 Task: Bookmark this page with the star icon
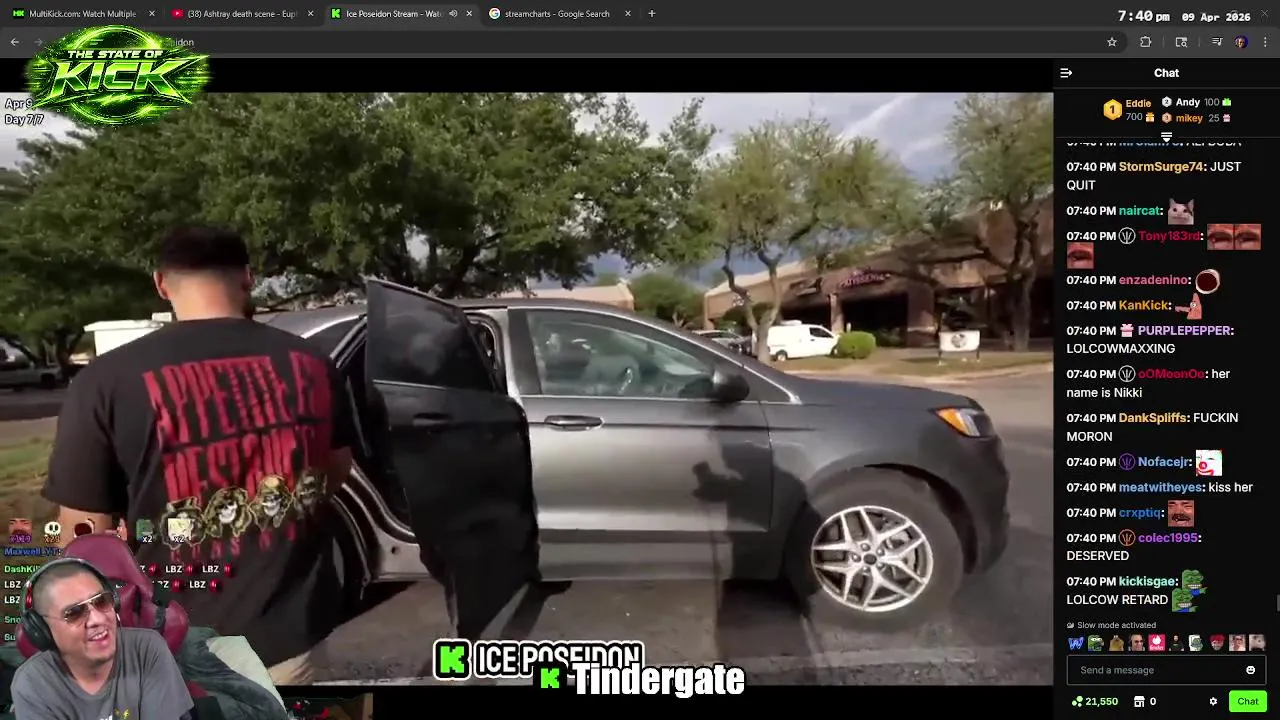(1111, 42)
